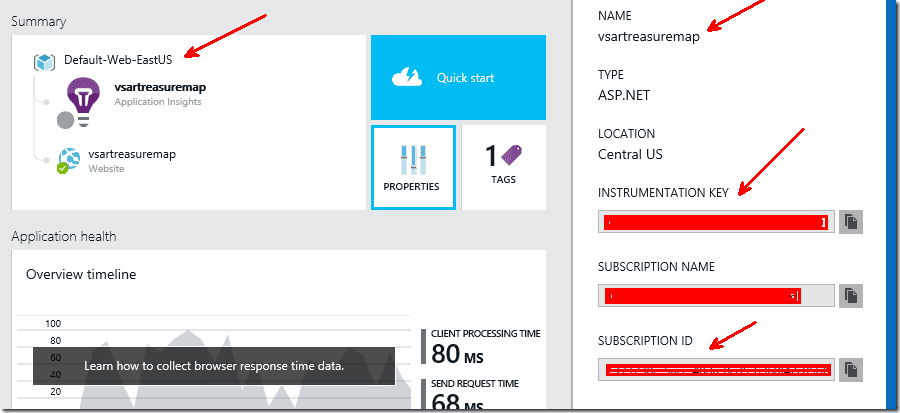Click the Central US location value

point(630,154)
